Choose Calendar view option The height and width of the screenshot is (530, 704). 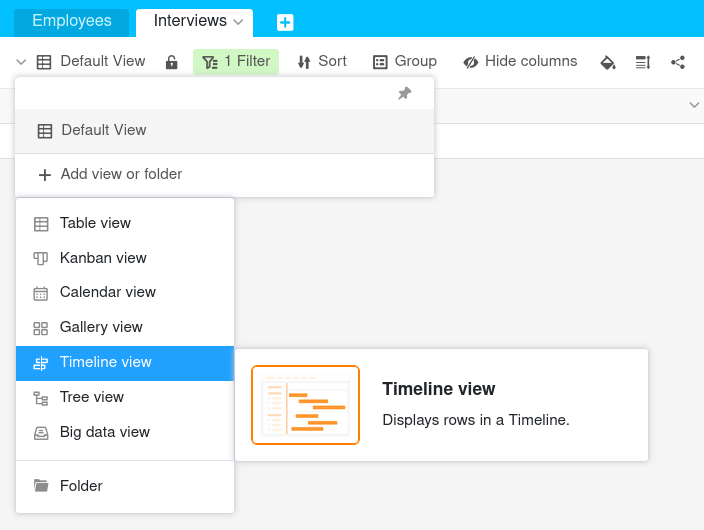(107, 292)
